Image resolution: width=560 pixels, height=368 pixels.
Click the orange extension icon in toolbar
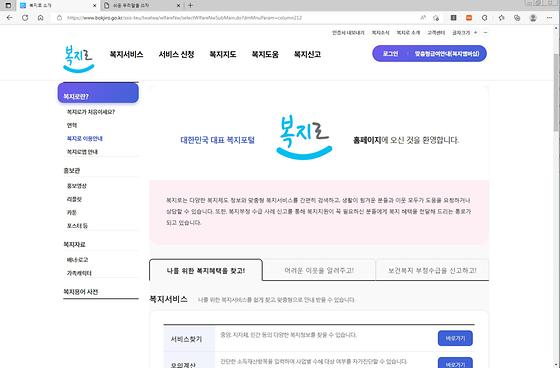coord(469,18)
